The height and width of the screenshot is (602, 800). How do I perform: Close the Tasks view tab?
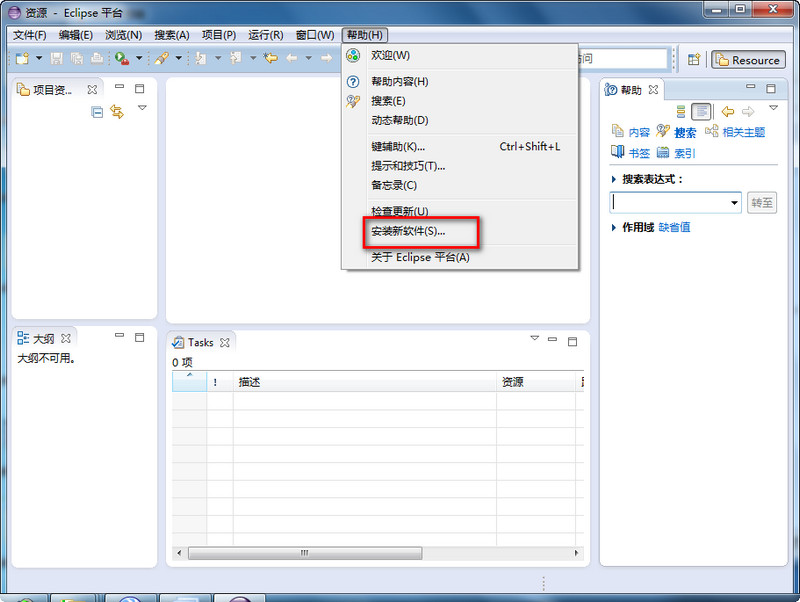225,342
